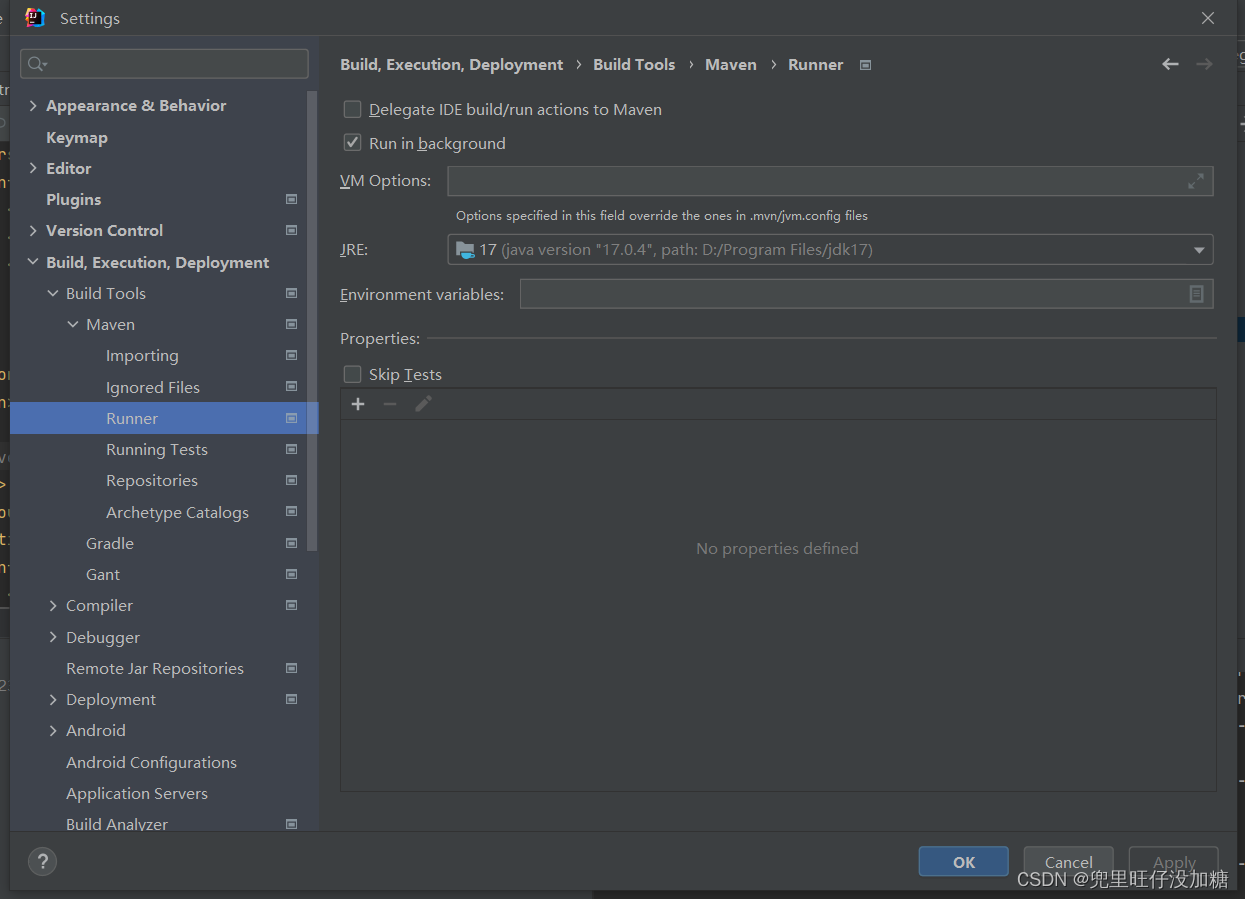The image size is (1245, 899).
Task: Click project settings icon next to Archetype Catalogs
Action: point(291,511)
